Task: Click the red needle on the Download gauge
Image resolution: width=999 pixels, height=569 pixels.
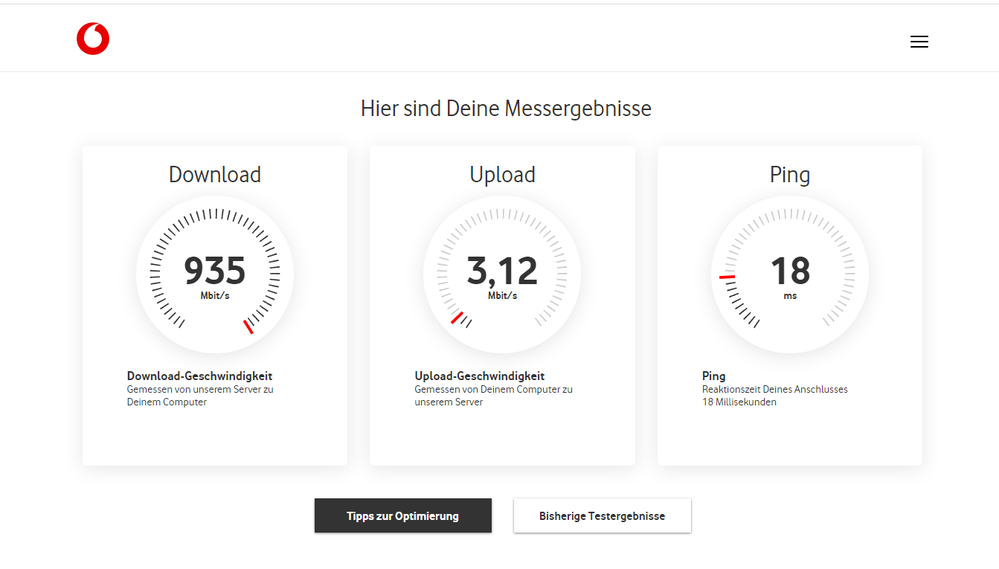Action: (248, 327)
